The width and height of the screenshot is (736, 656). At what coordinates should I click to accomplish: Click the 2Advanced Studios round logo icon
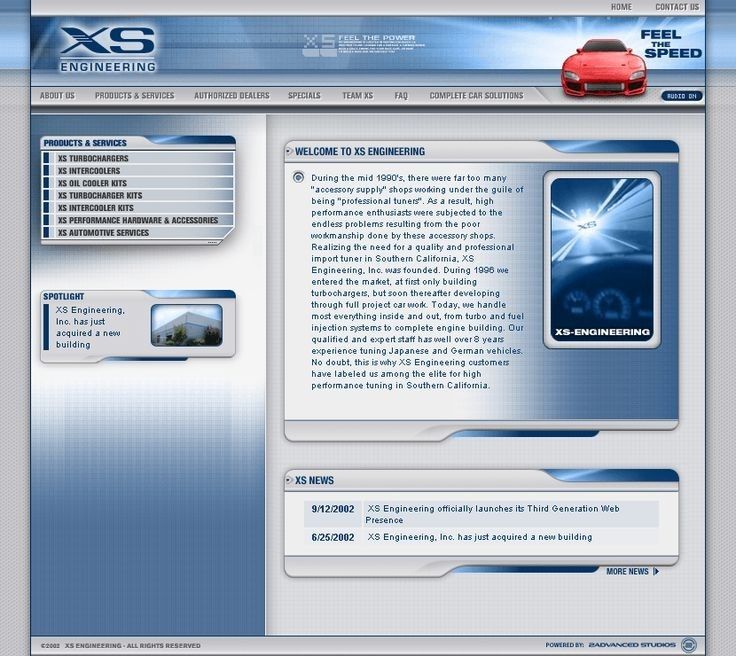(x=688, y=645)
